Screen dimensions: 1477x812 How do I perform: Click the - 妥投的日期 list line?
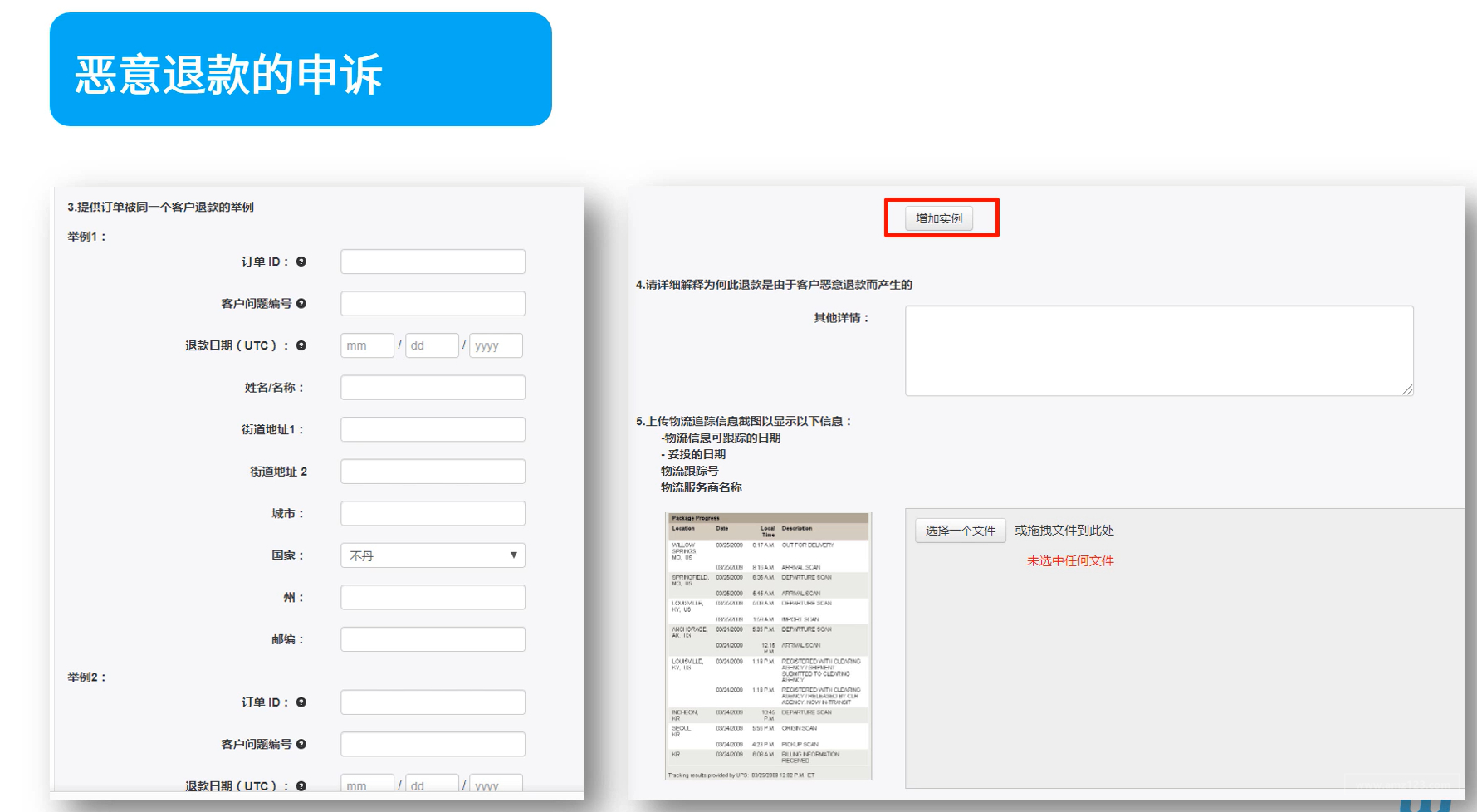point(693,454)
